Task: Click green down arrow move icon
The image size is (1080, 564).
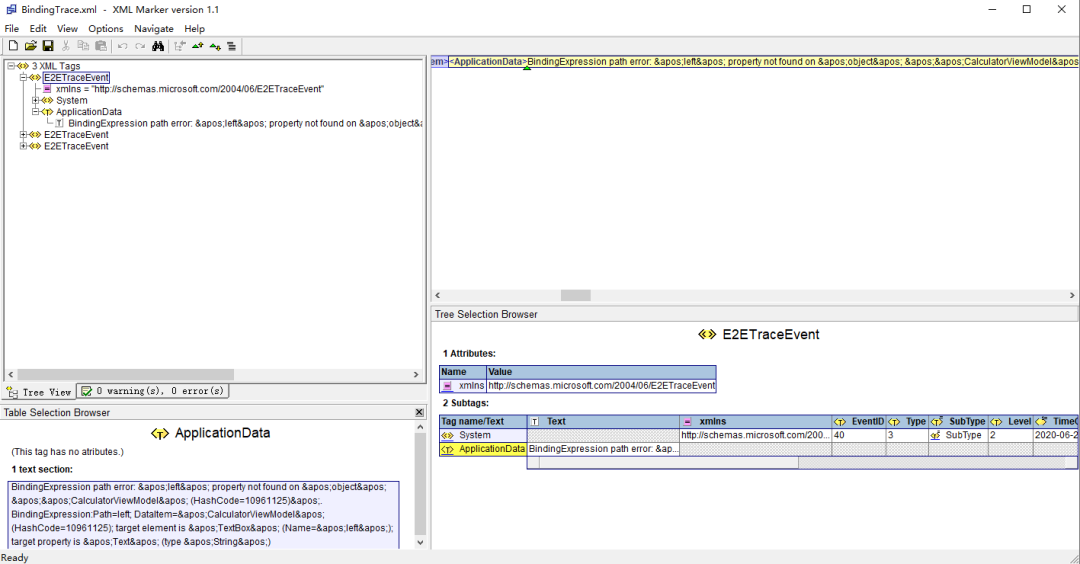Action: 215,46
